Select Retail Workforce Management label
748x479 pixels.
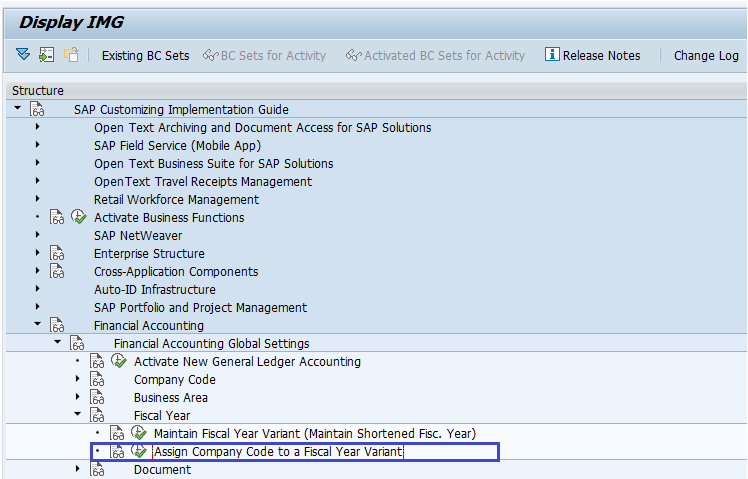[x=177, y=200]
